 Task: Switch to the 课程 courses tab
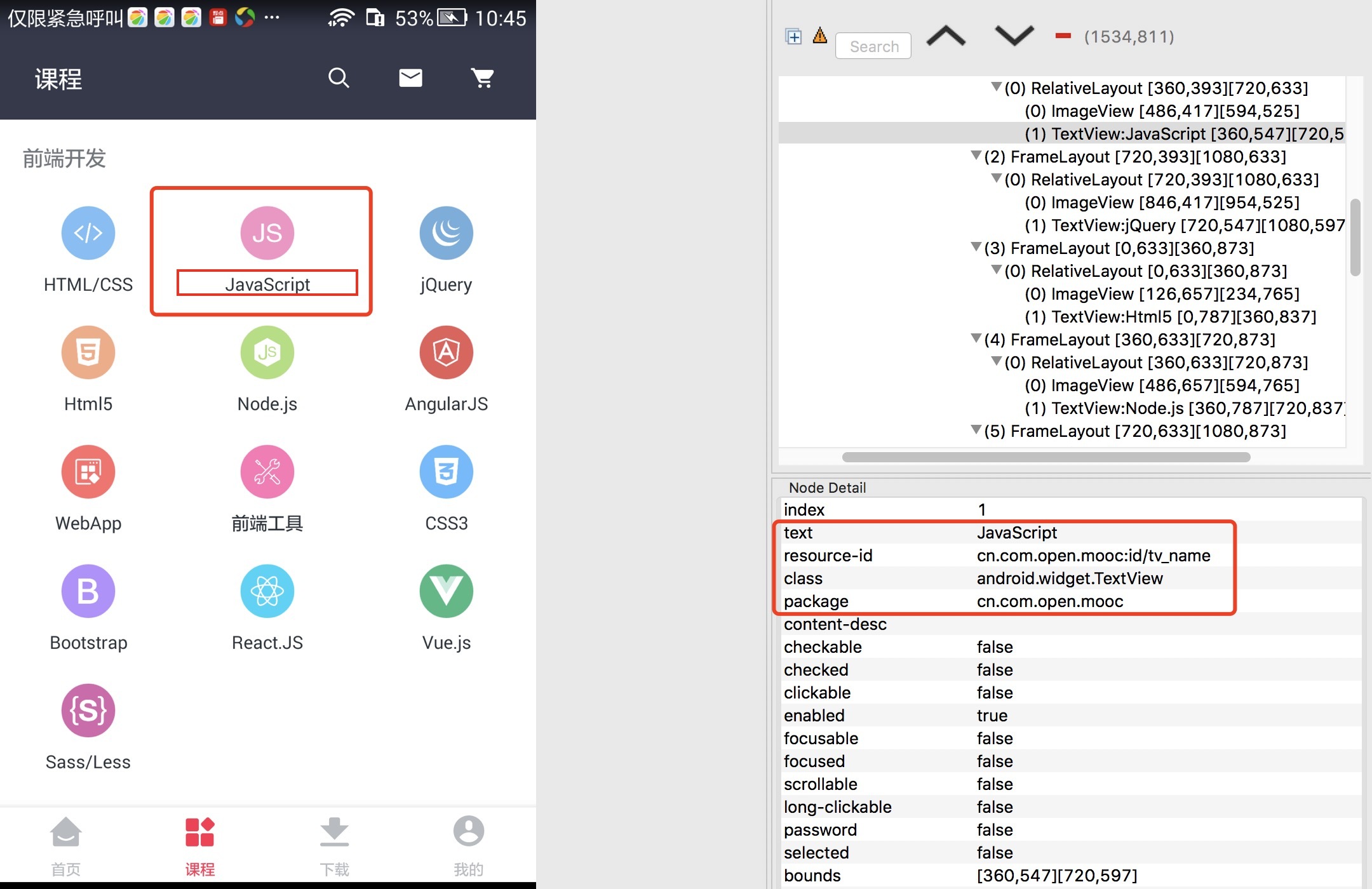tap(200, 846)
